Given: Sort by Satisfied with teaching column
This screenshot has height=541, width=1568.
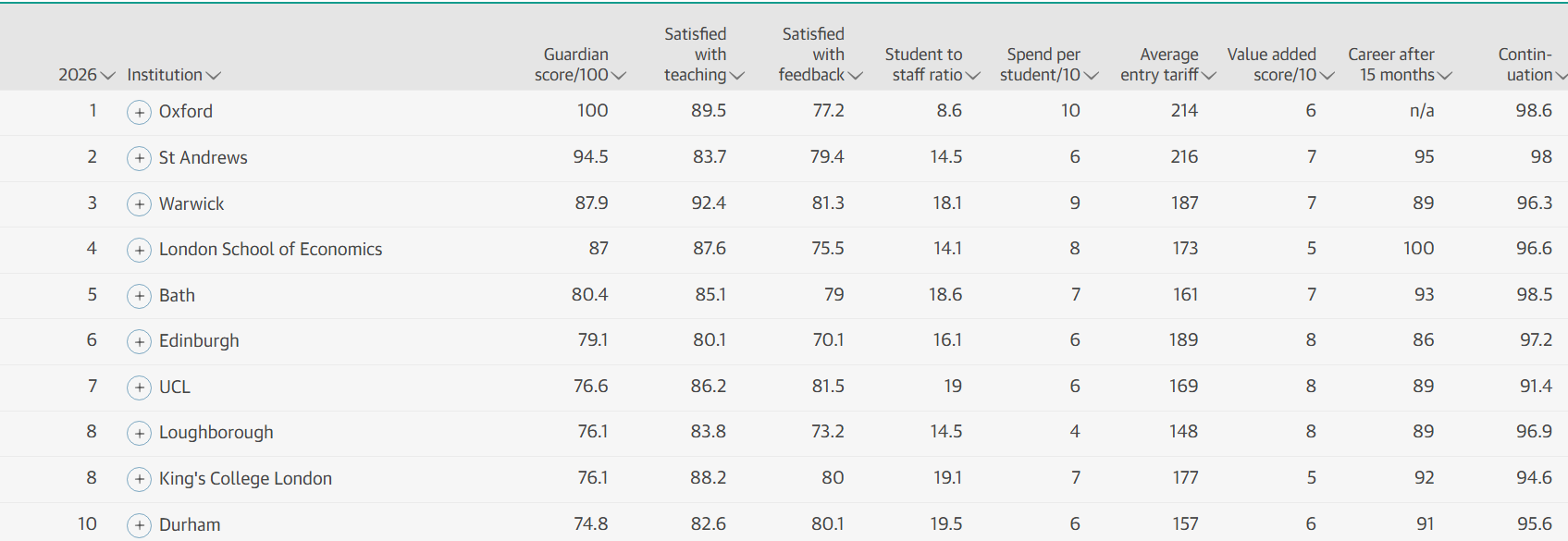Looking at the screenshot, I should click(704, 55).
